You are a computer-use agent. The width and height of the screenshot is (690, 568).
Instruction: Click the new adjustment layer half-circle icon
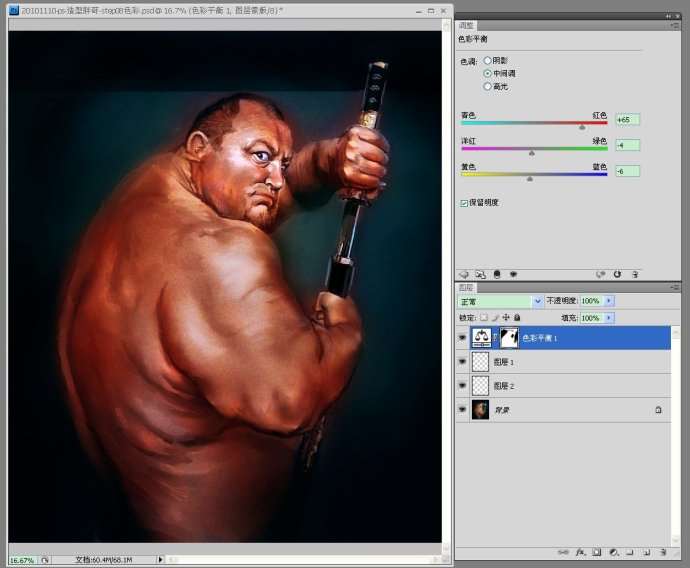click(x=614, y=552)
